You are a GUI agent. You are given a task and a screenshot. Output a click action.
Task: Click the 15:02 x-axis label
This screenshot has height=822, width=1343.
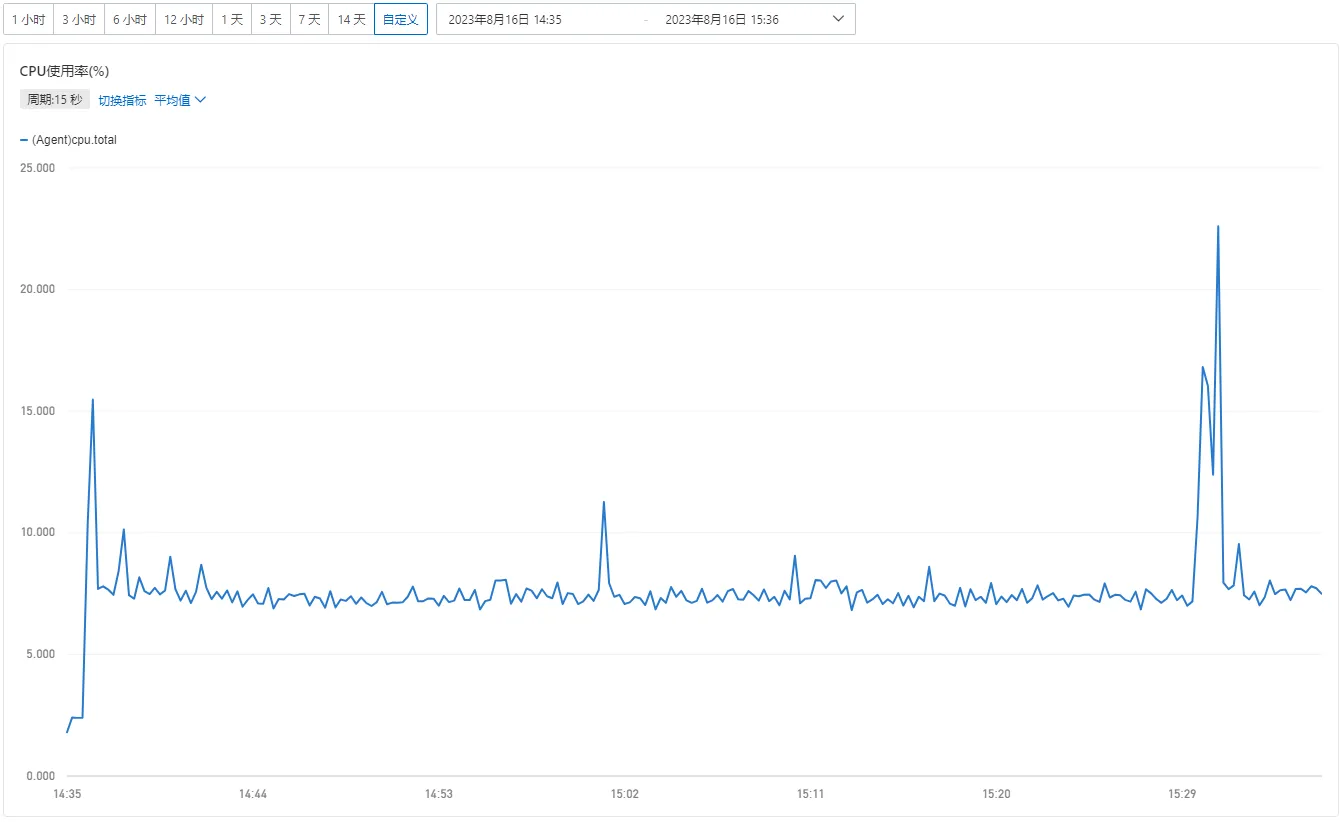(x=625, y=794)
